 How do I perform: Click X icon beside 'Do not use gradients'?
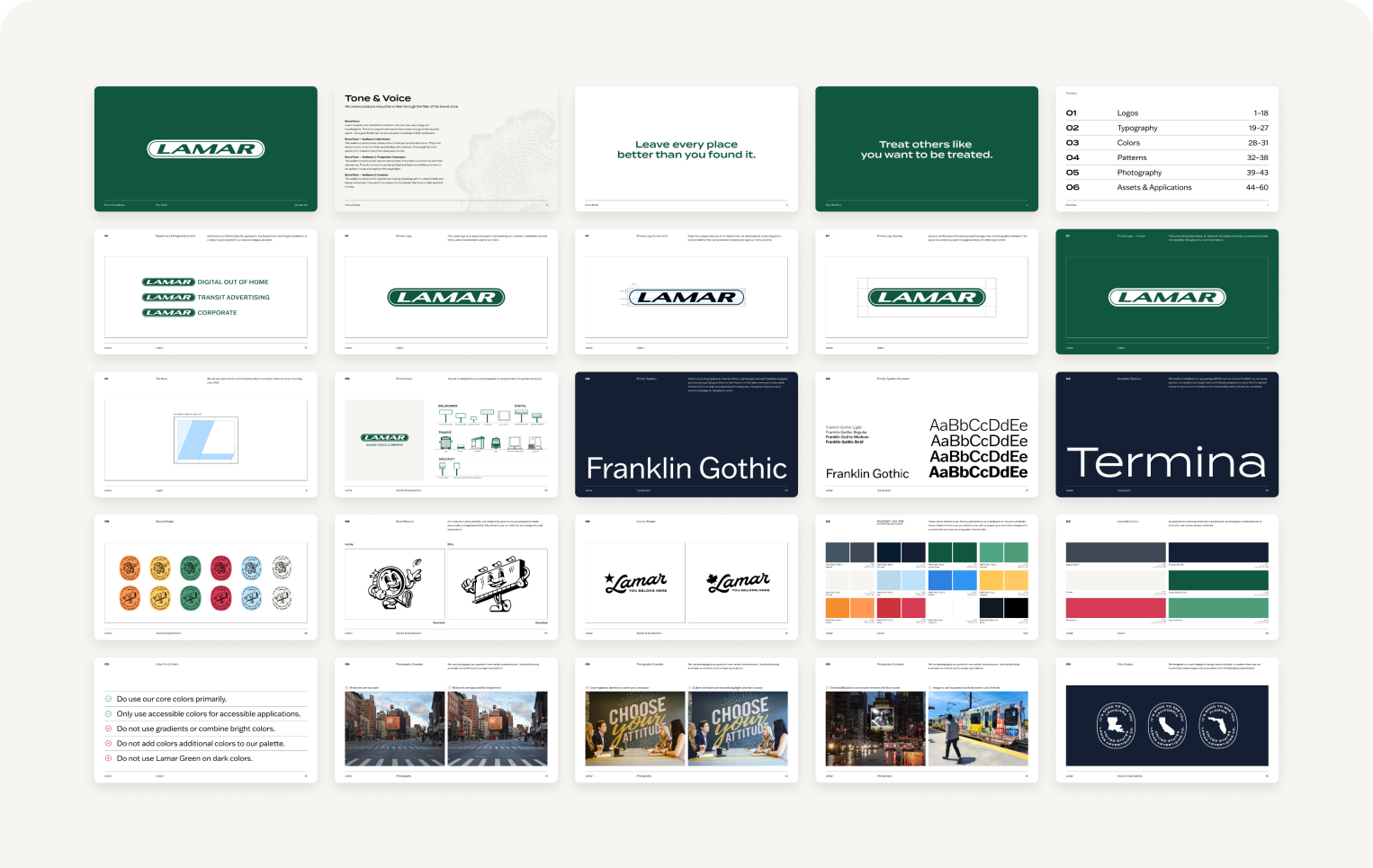tap(109, 729)
